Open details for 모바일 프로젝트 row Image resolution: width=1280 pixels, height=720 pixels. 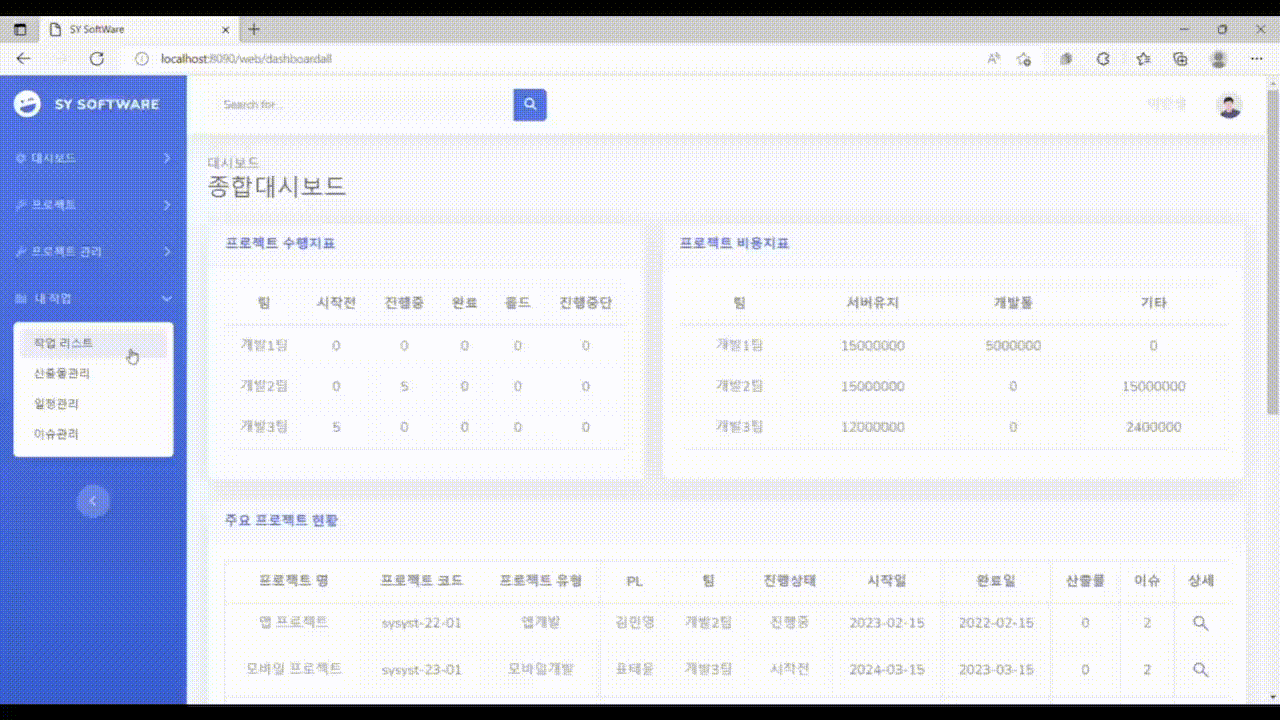tap(1201, 670)
